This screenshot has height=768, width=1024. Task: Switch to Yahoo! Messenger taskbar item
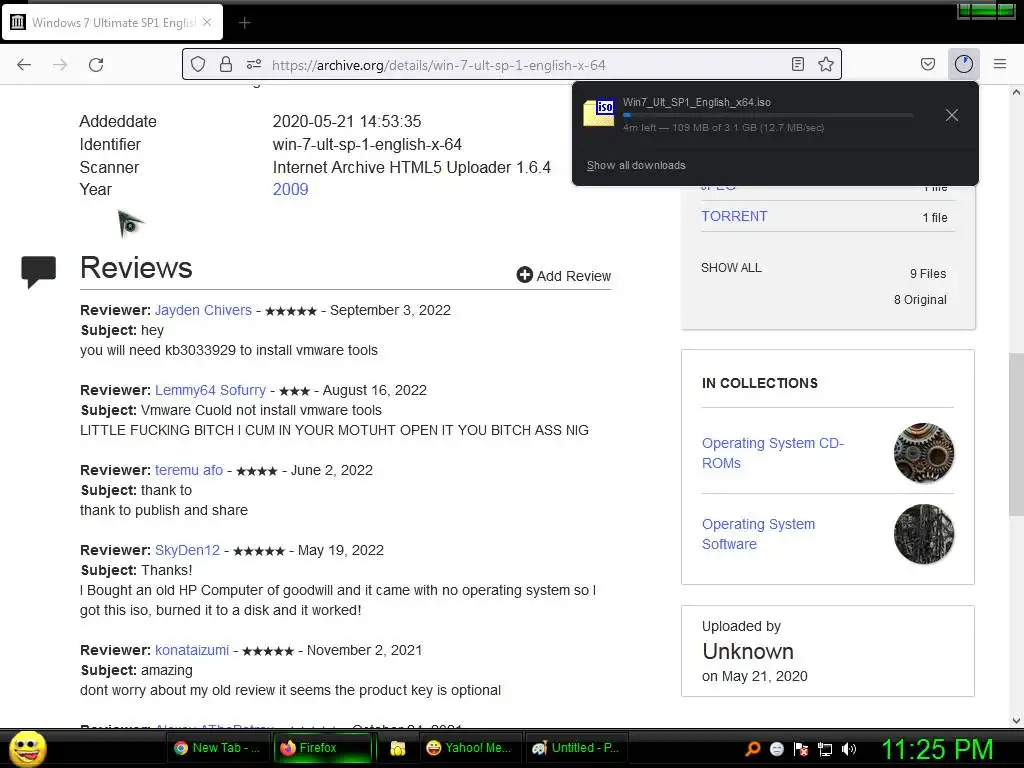[470, 748]
